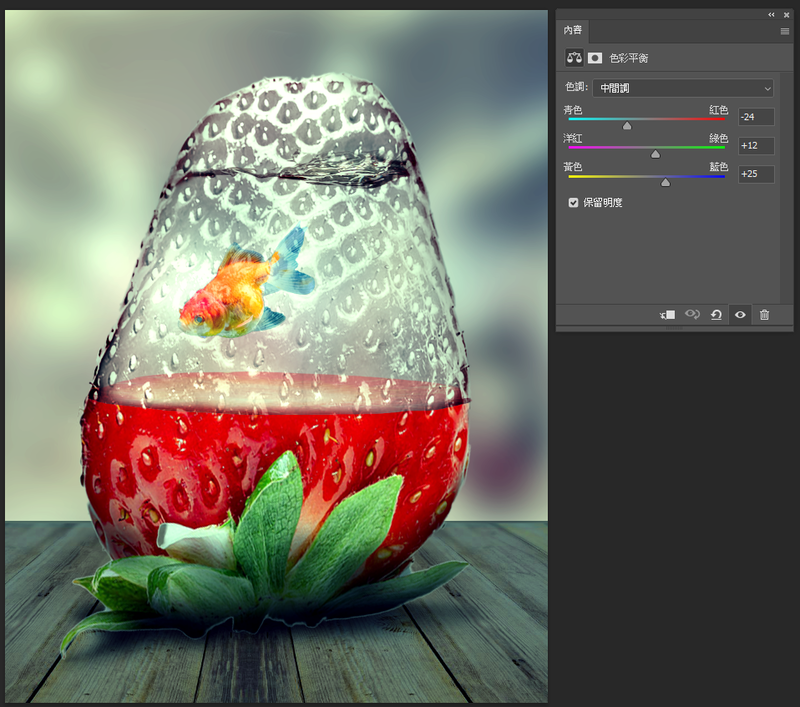Screen dimensions: 800x707
Task: Delete the adjustment layer with trash icon
Action: (765, 314)
